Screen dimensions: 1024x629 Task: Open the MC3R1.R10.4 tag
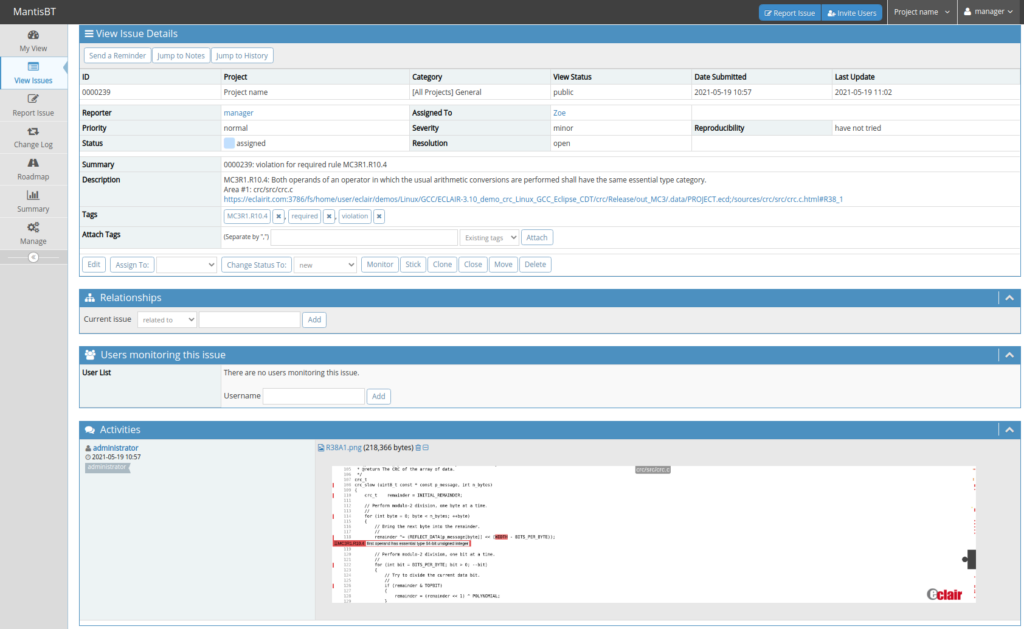(x=248, y=216)
